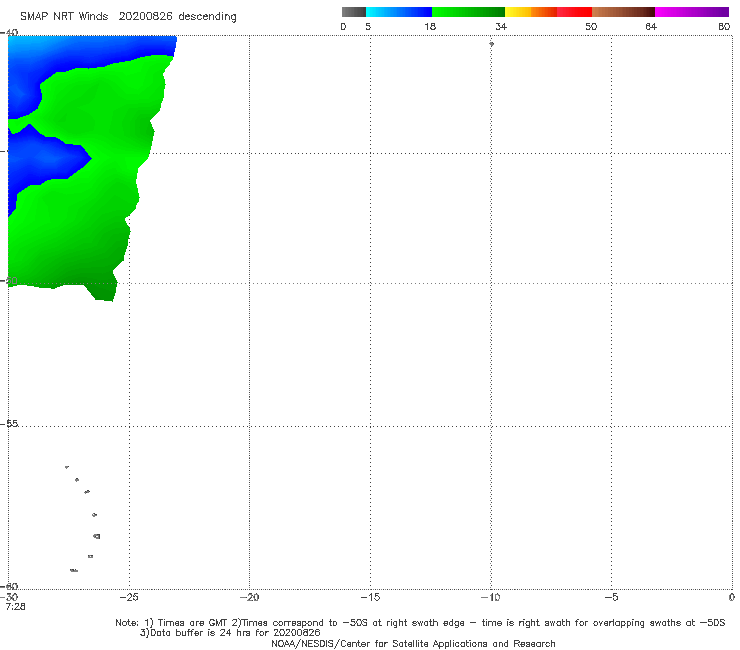Screen dimensions: 740x650
Task: Click the longitude label -20
Action: tap(249, 598)
